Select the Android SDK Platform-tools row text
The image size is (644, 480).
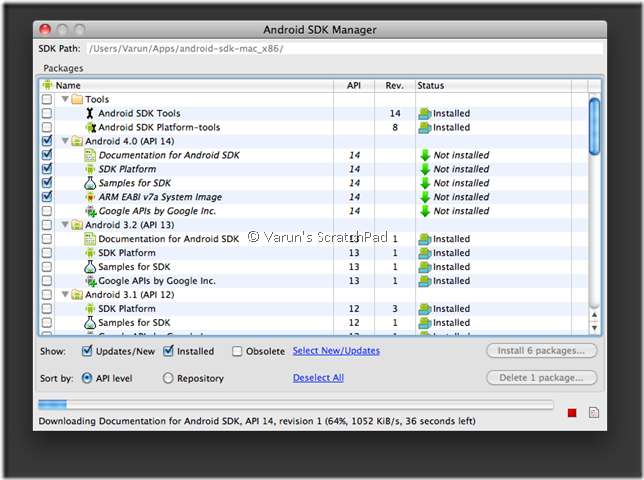[159, 127]
